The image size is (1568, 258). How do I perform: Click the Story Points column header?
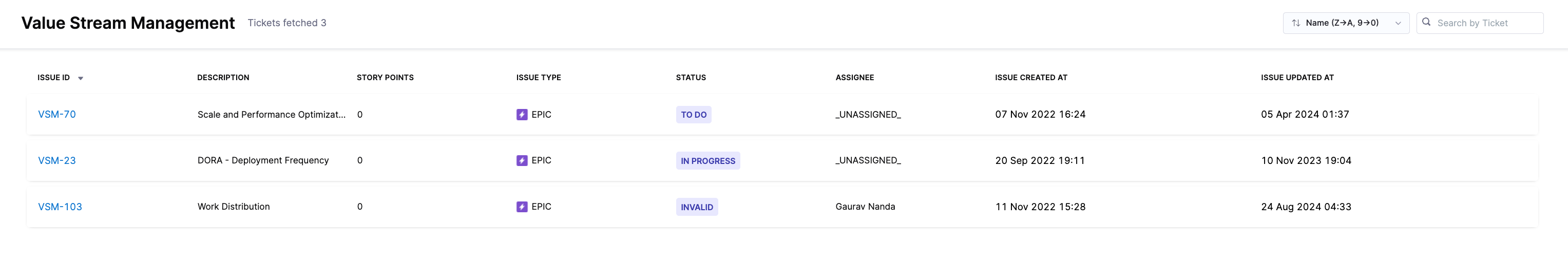click(x=385, y=78)
